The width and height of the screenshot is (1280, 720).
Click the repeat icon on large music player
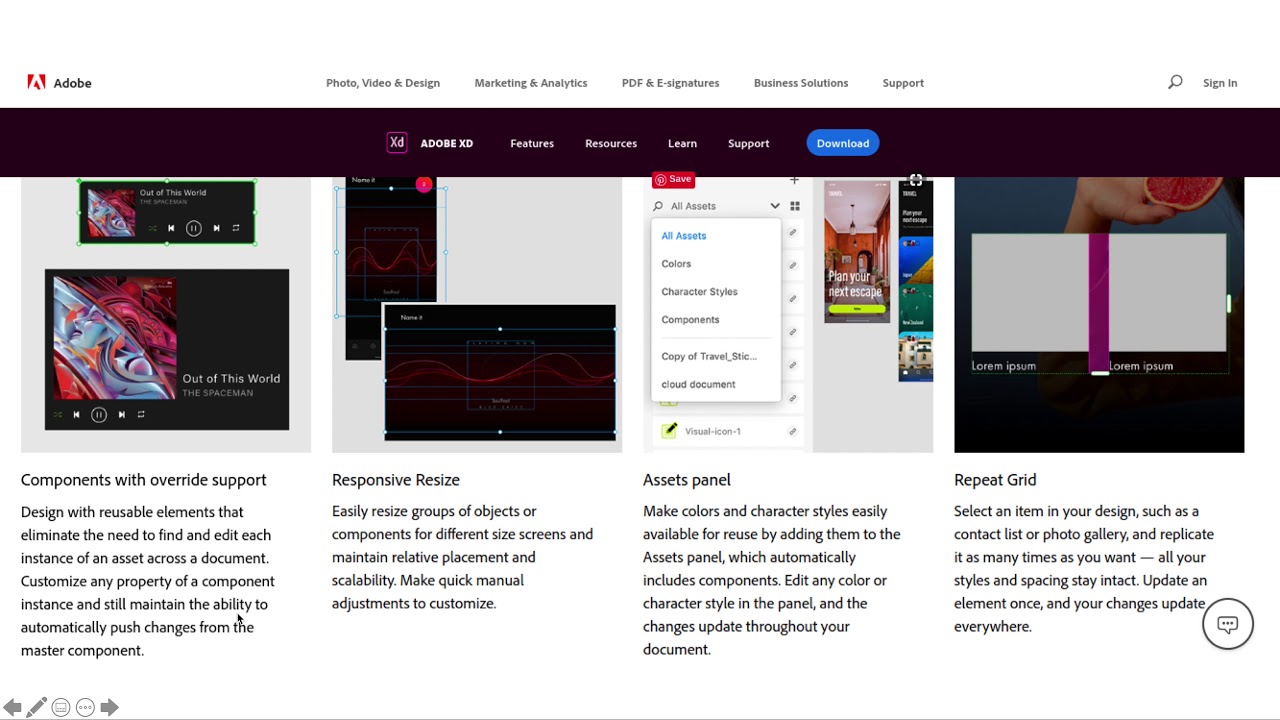pyautogui.click(x=141, y=414)
